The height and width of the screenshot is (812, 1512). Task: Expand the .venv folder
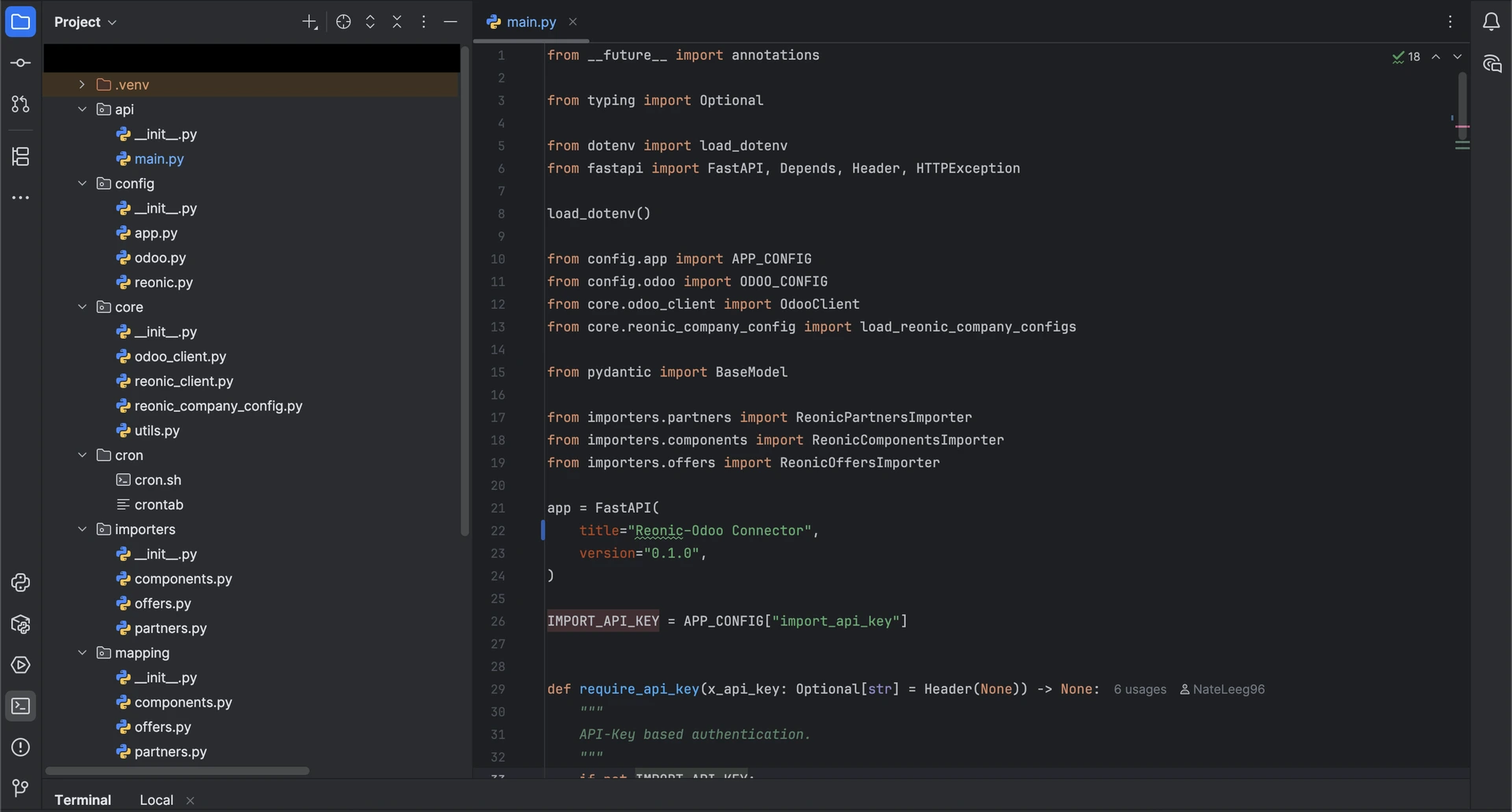point(83,84)
